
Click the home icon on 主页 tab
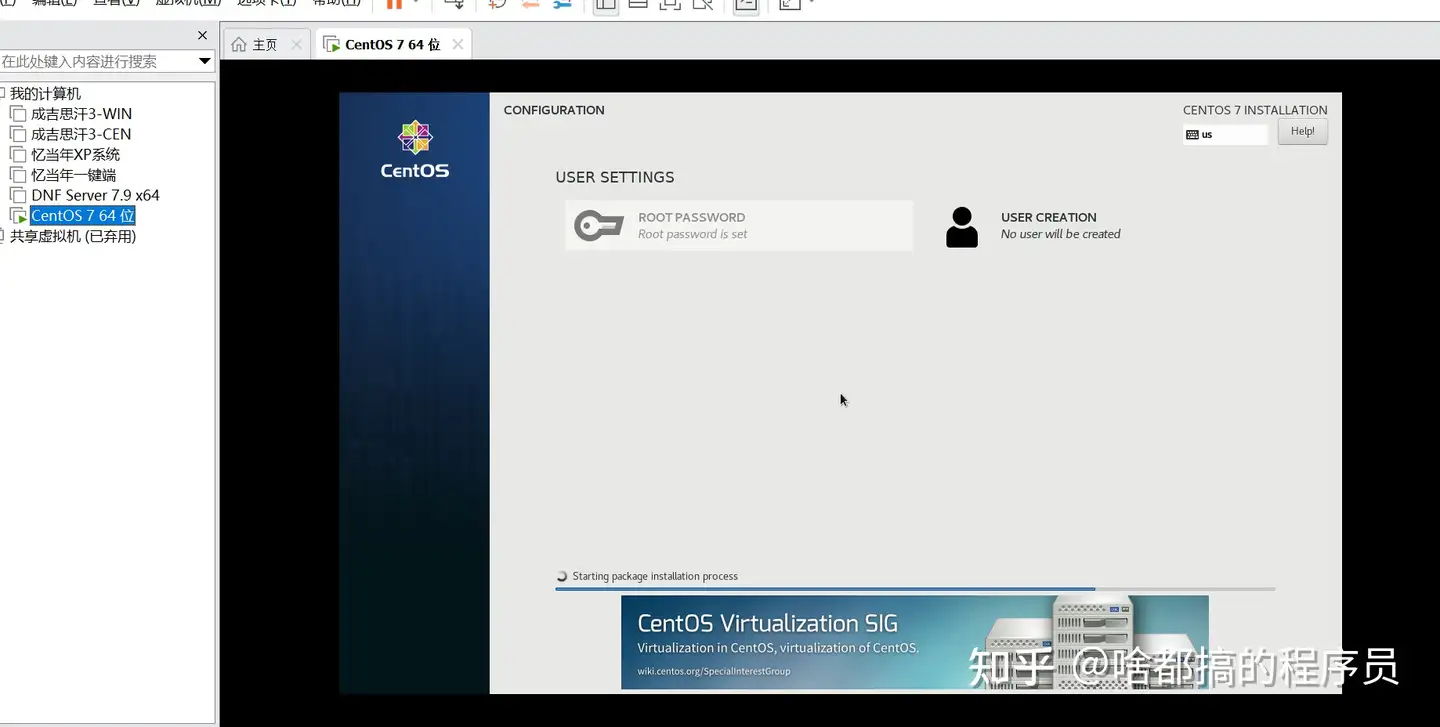tap(238, 45)
